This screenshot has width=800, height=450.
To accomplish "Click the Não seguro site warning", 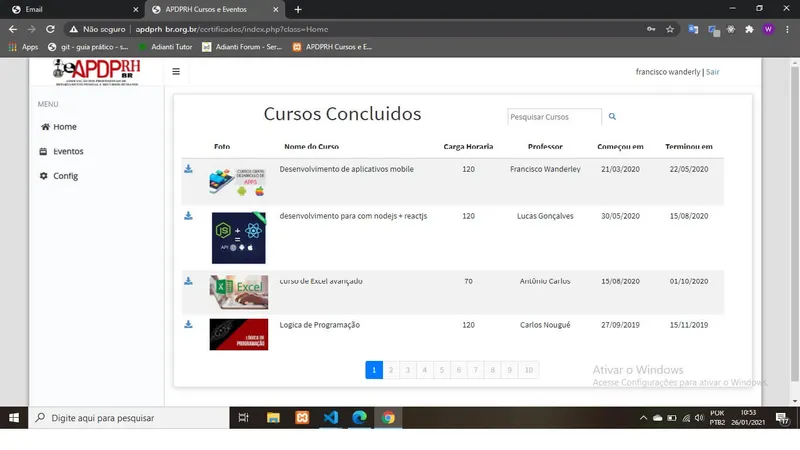I will [97, 29].
